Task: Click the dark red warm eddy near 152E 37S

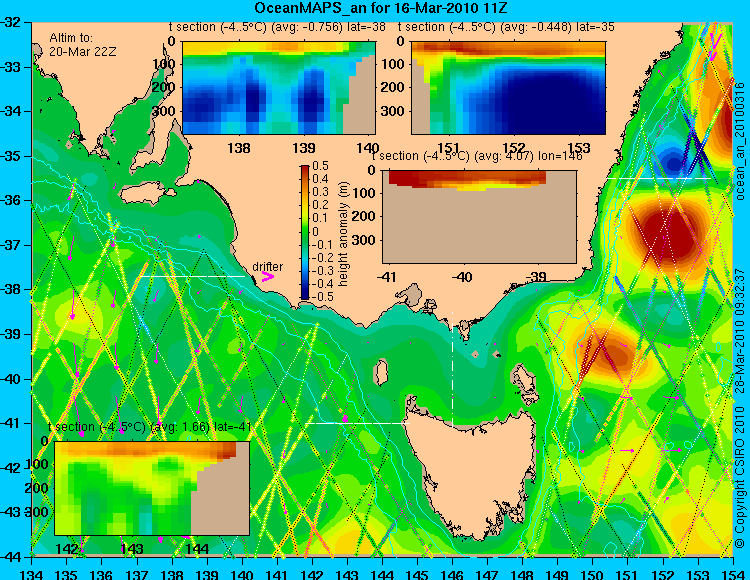Action: point(670,234)
